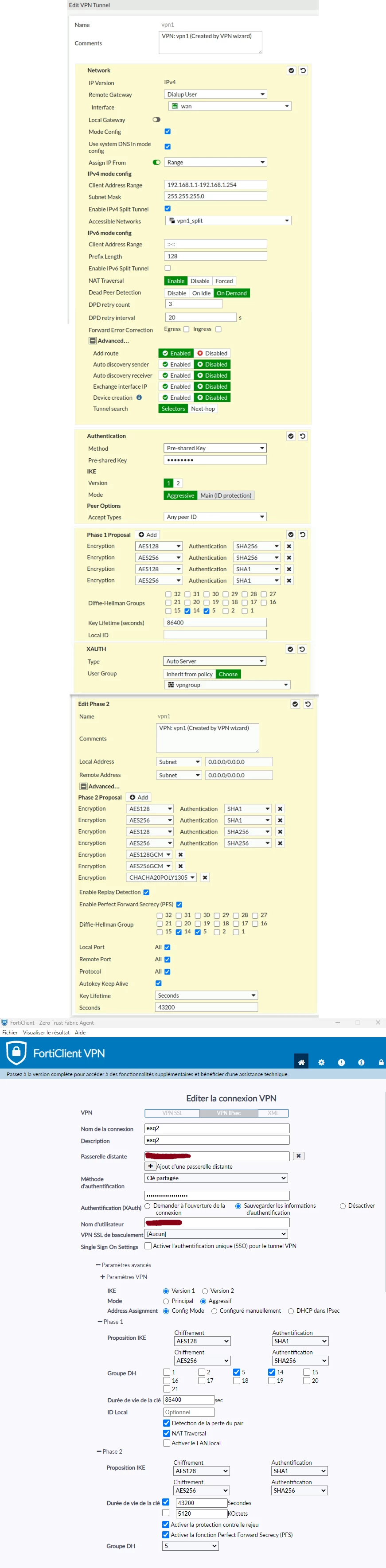
Task: Remove Phase 1 AES128 SHA256 proposal row
Action: [289, 546]
